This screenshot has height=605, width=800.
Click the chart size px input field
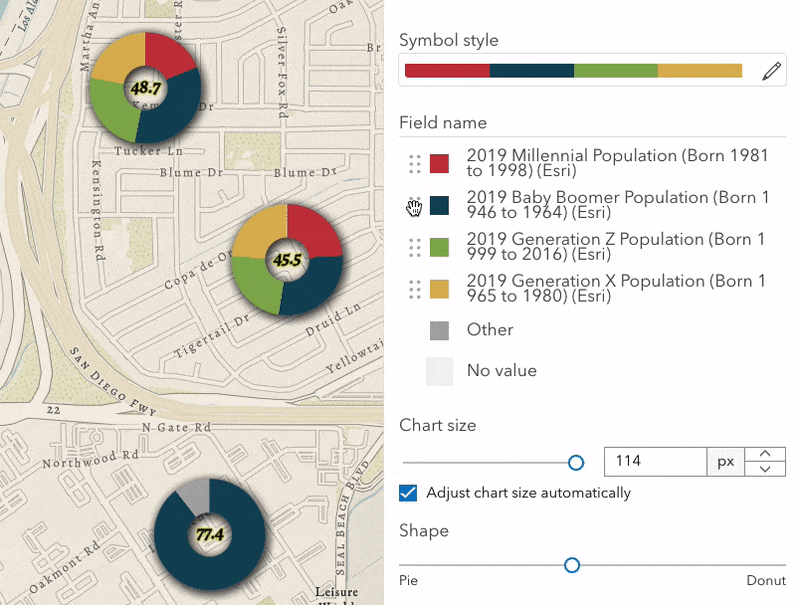coord(656,462)
